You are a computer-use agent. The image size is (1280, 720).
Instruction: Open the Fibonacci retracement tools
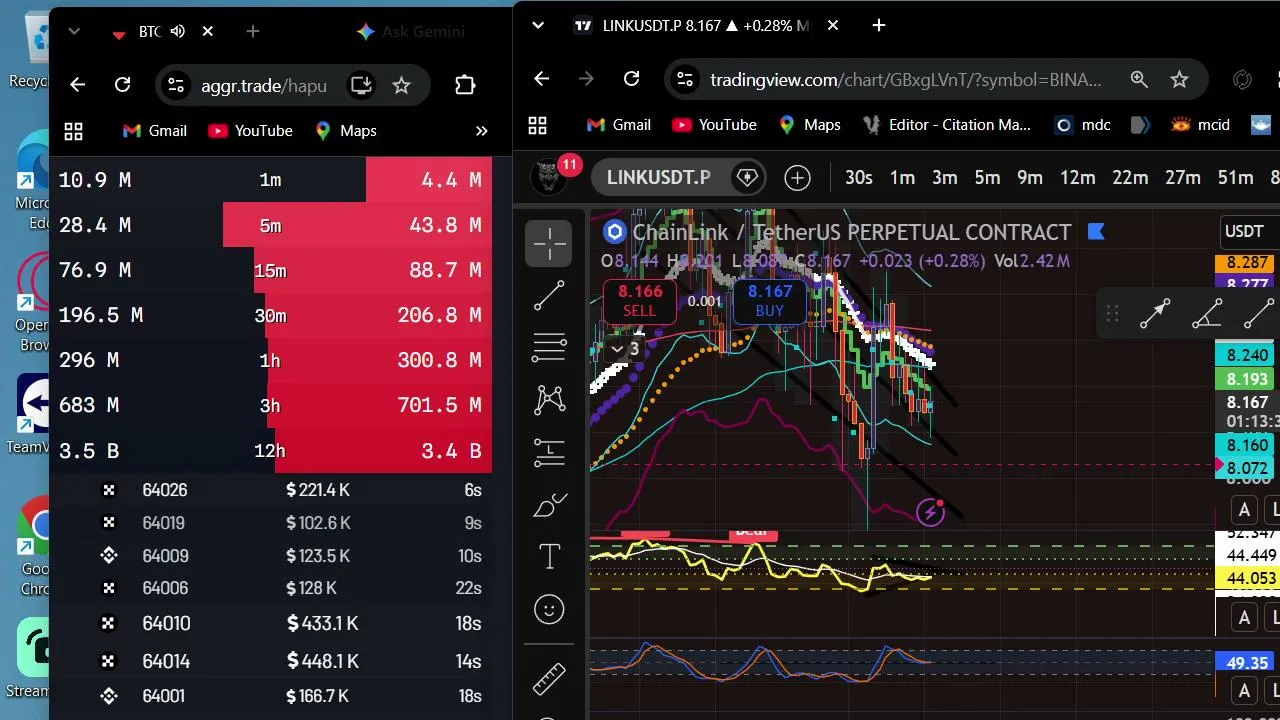[x=549, y=348]
